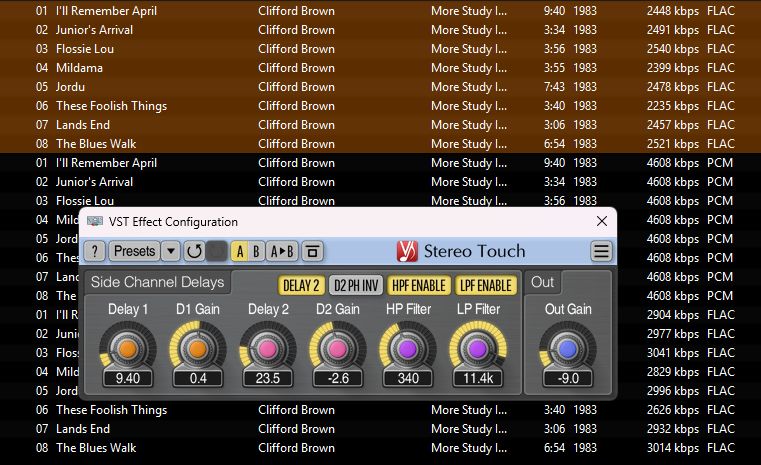Click the help question mark button

click(95, 251)
